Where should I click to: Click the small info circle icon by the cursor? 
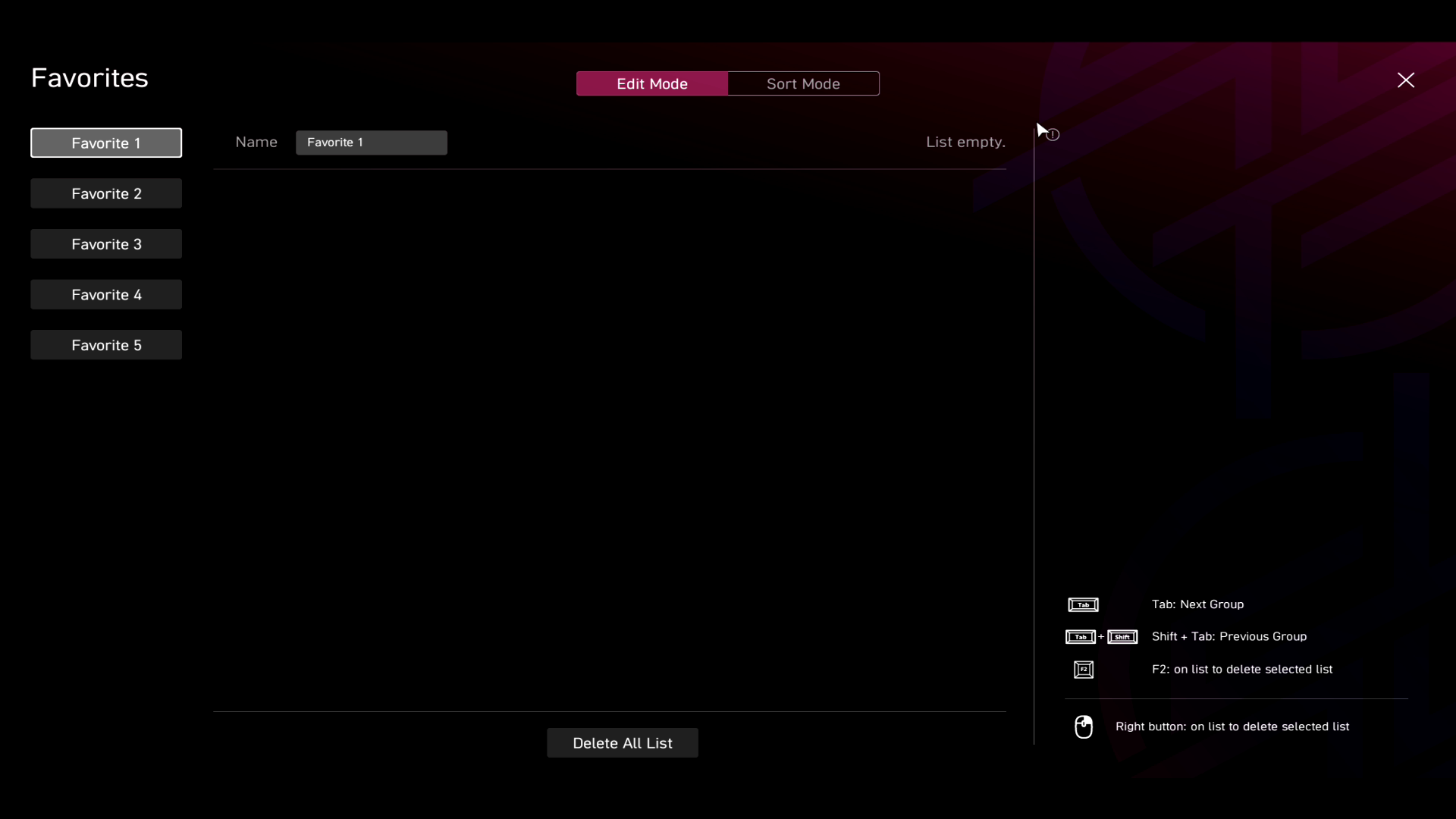1053,135
